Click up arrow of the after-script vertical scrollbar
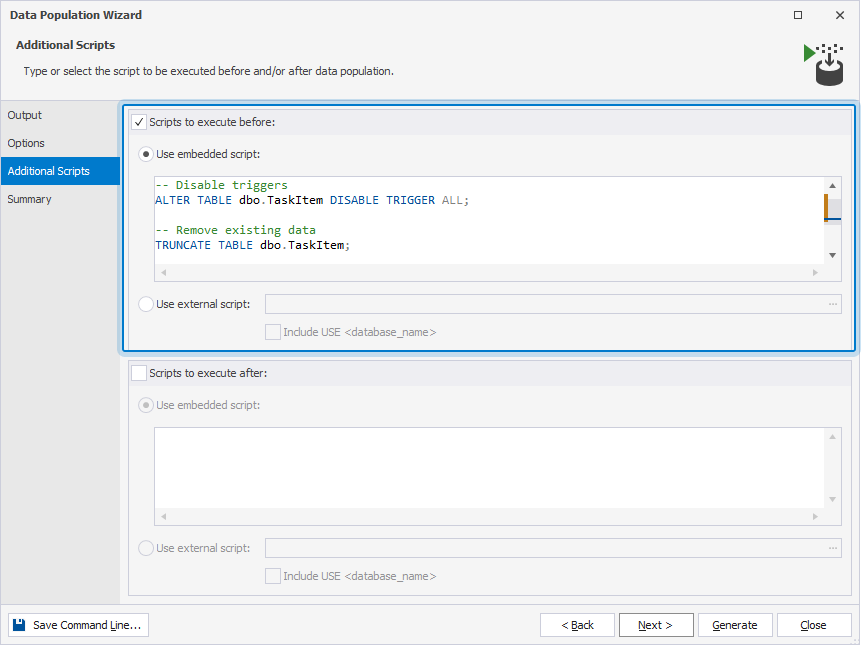 click(x=832, y=436)
